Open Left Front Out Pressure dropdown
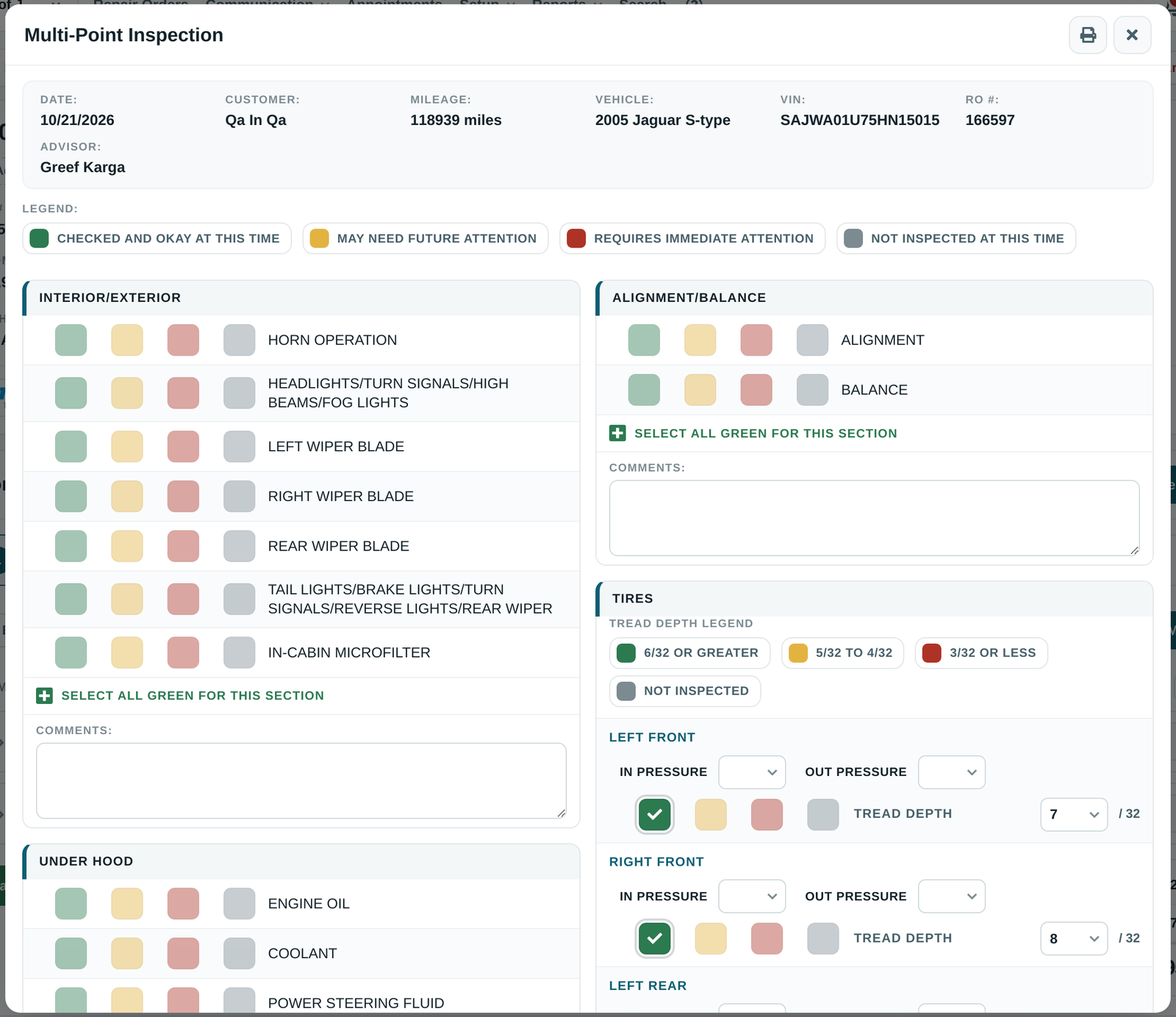 pyautogui.click(x=952, y=772)
